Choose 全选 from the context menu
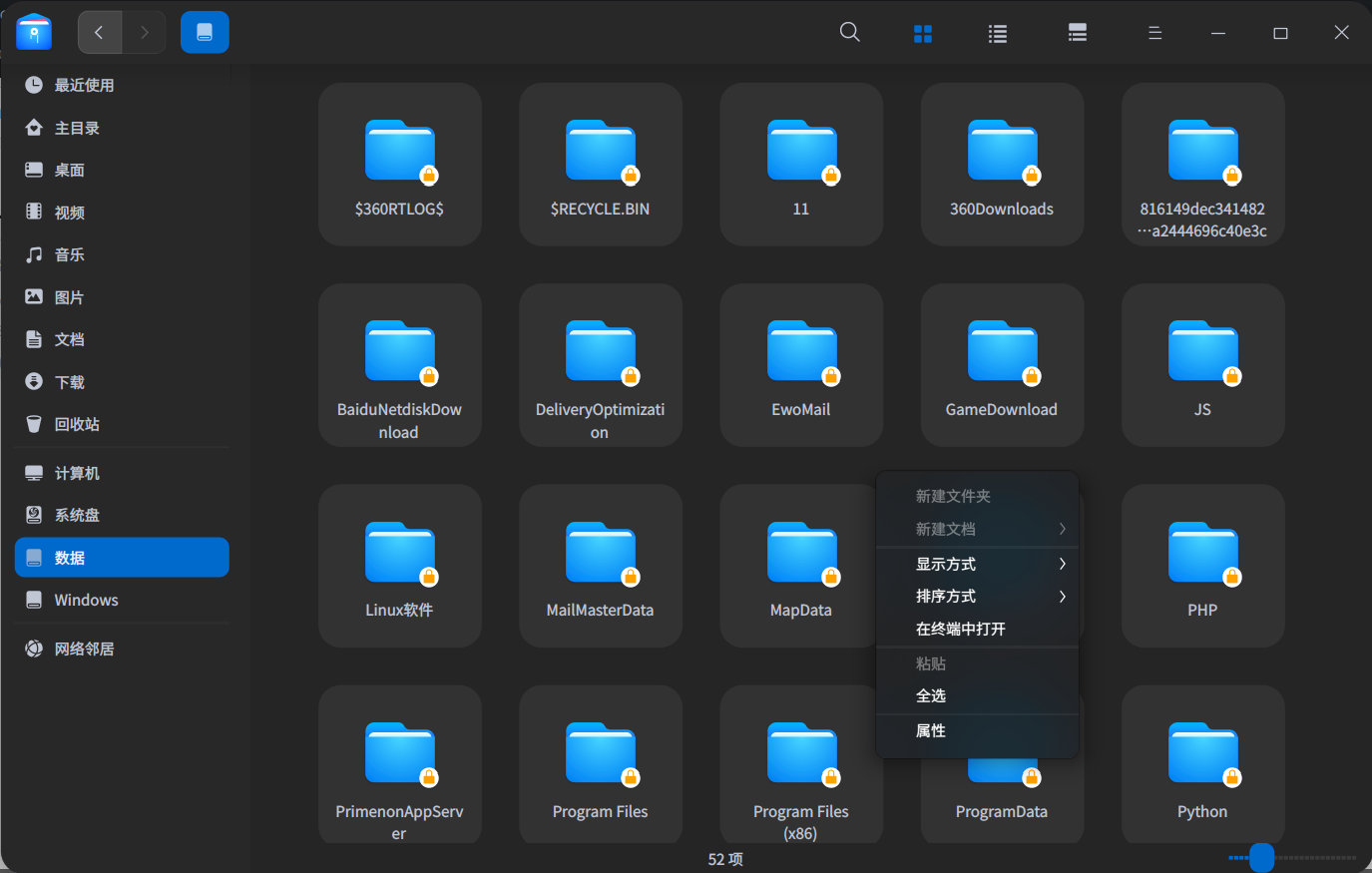Image resolution: width=1372 pixels, height=873 pixels. click(978, 695)
